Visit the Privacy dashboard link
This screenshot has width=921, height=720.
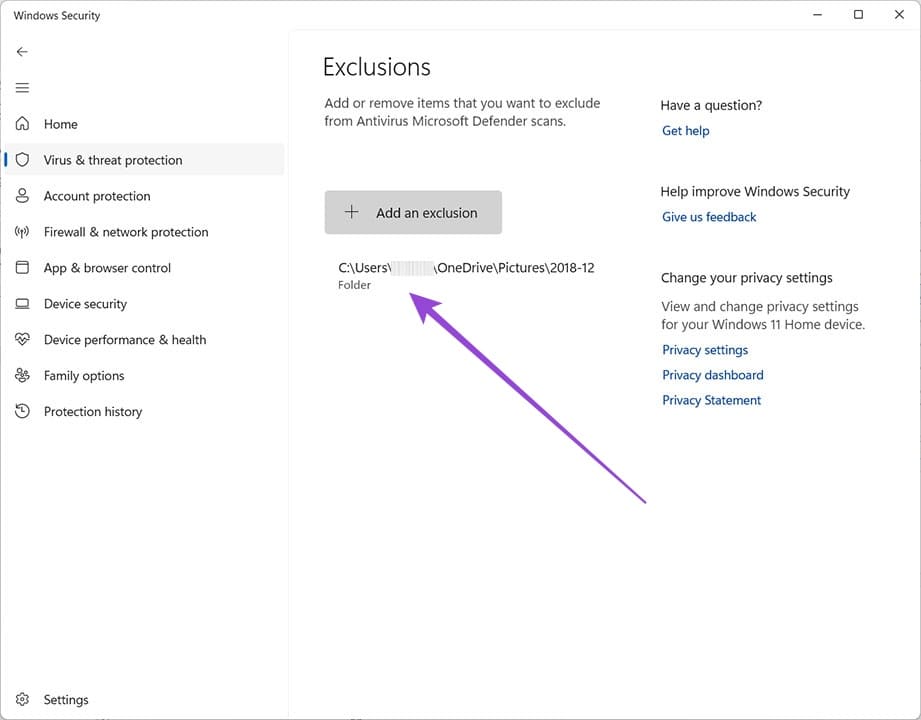tap(712, 375)
